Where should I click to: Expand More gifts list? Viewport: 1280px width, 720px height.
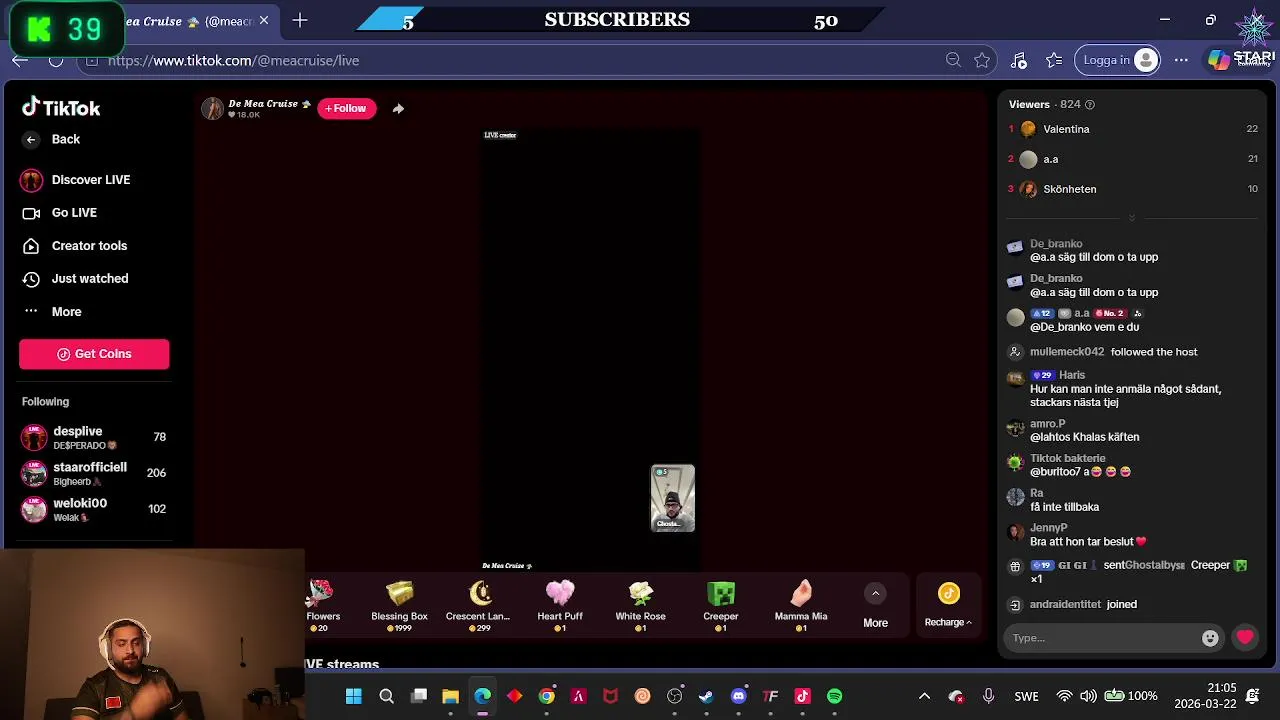(875, 606)
